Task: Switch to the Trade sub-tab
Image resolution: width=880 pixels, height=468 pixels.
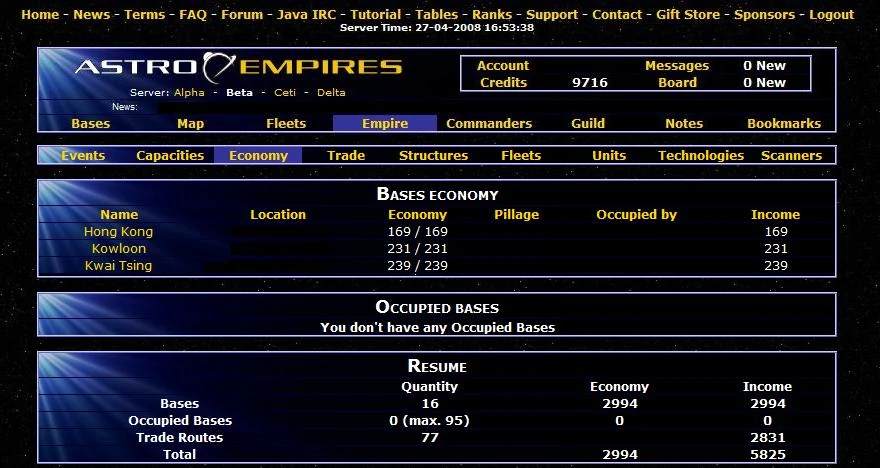Action: pyautogui.click(x=346, y=155)
